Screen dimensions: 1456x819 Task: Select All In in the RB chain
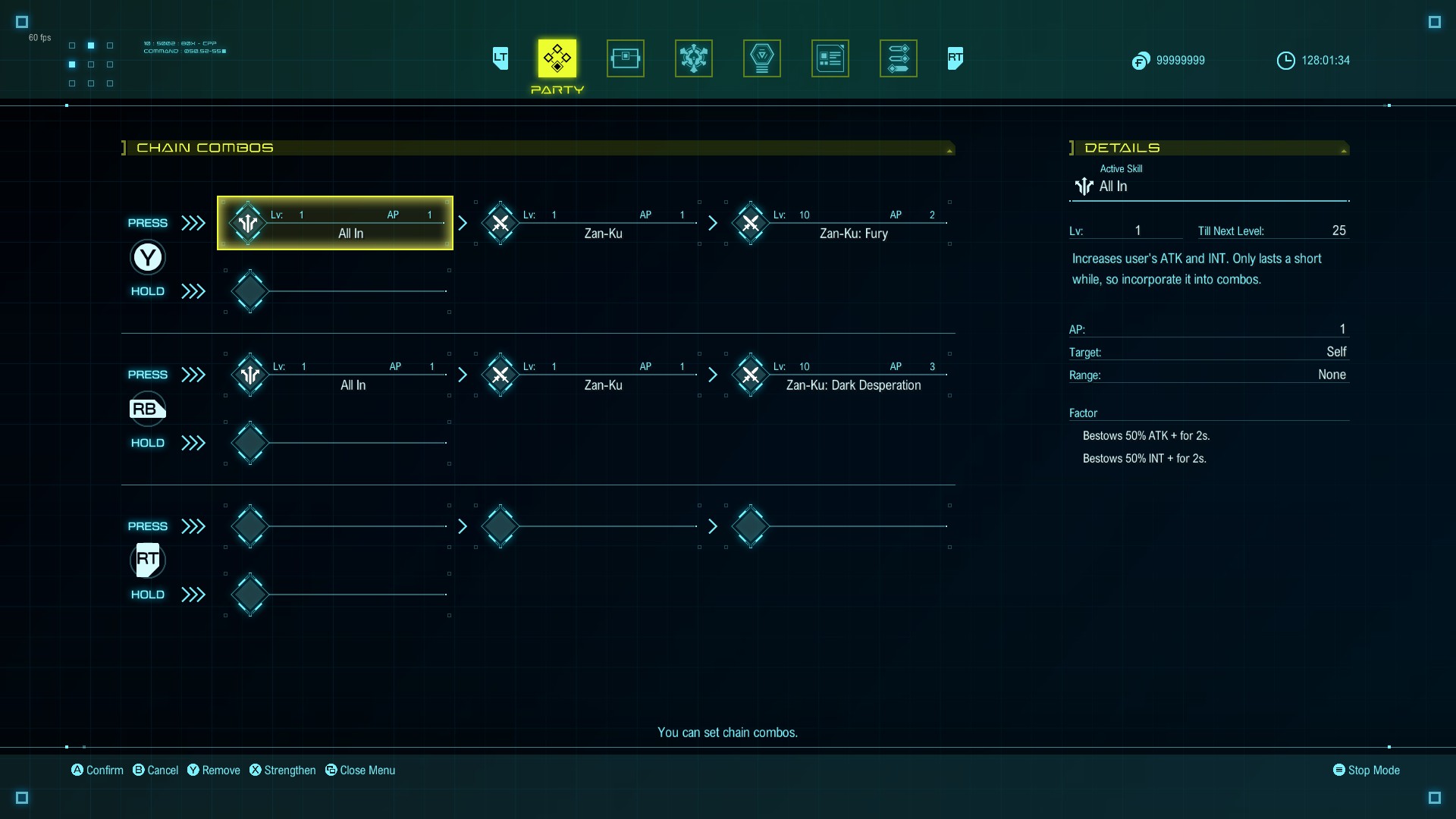[337, 375]
